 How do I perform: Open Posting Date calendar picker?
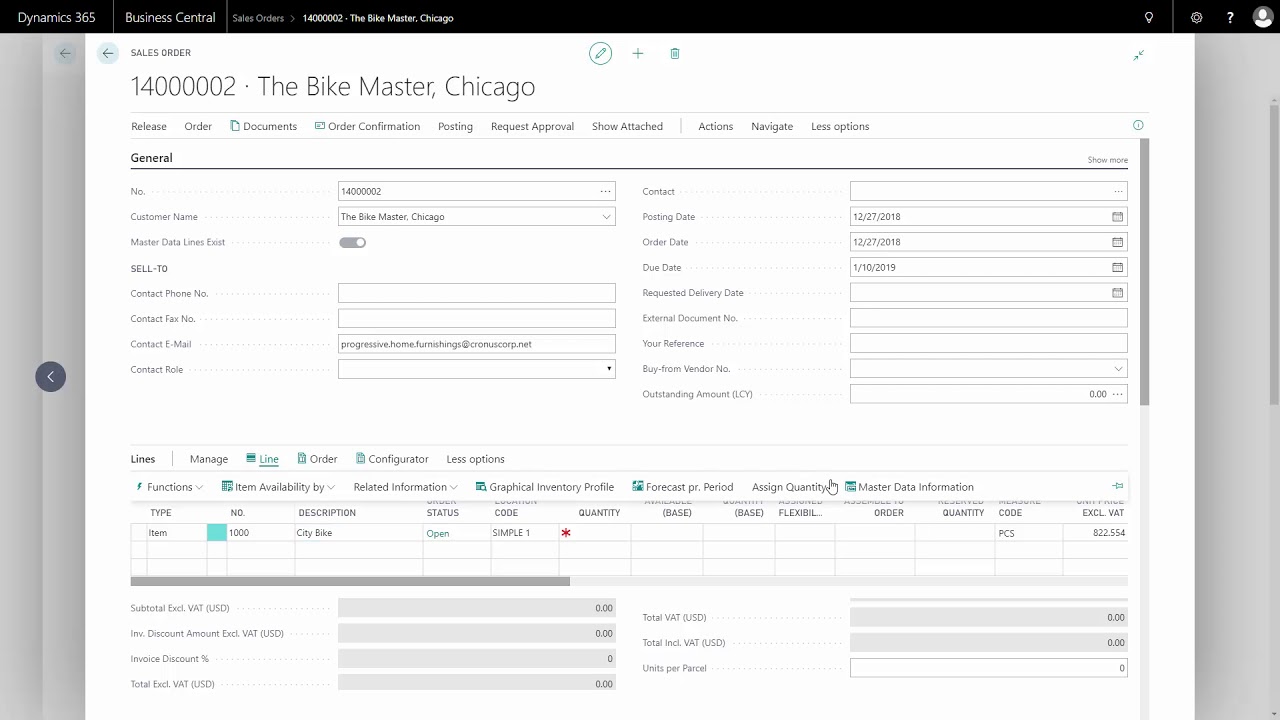pyautogui.click(x=1117, y=217)
